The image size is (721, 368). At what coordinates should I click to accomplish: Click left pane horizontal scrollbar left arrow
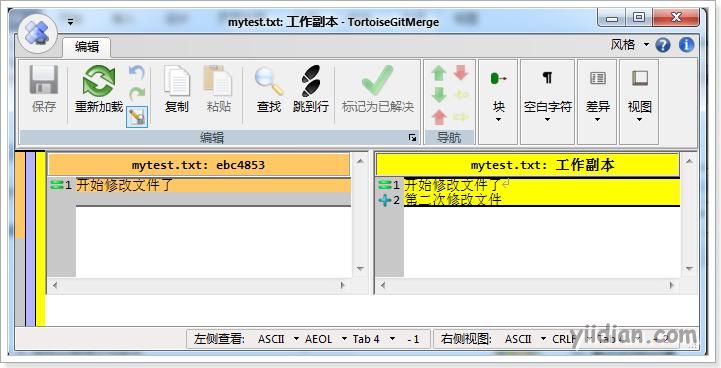click(x=55, y=285)
